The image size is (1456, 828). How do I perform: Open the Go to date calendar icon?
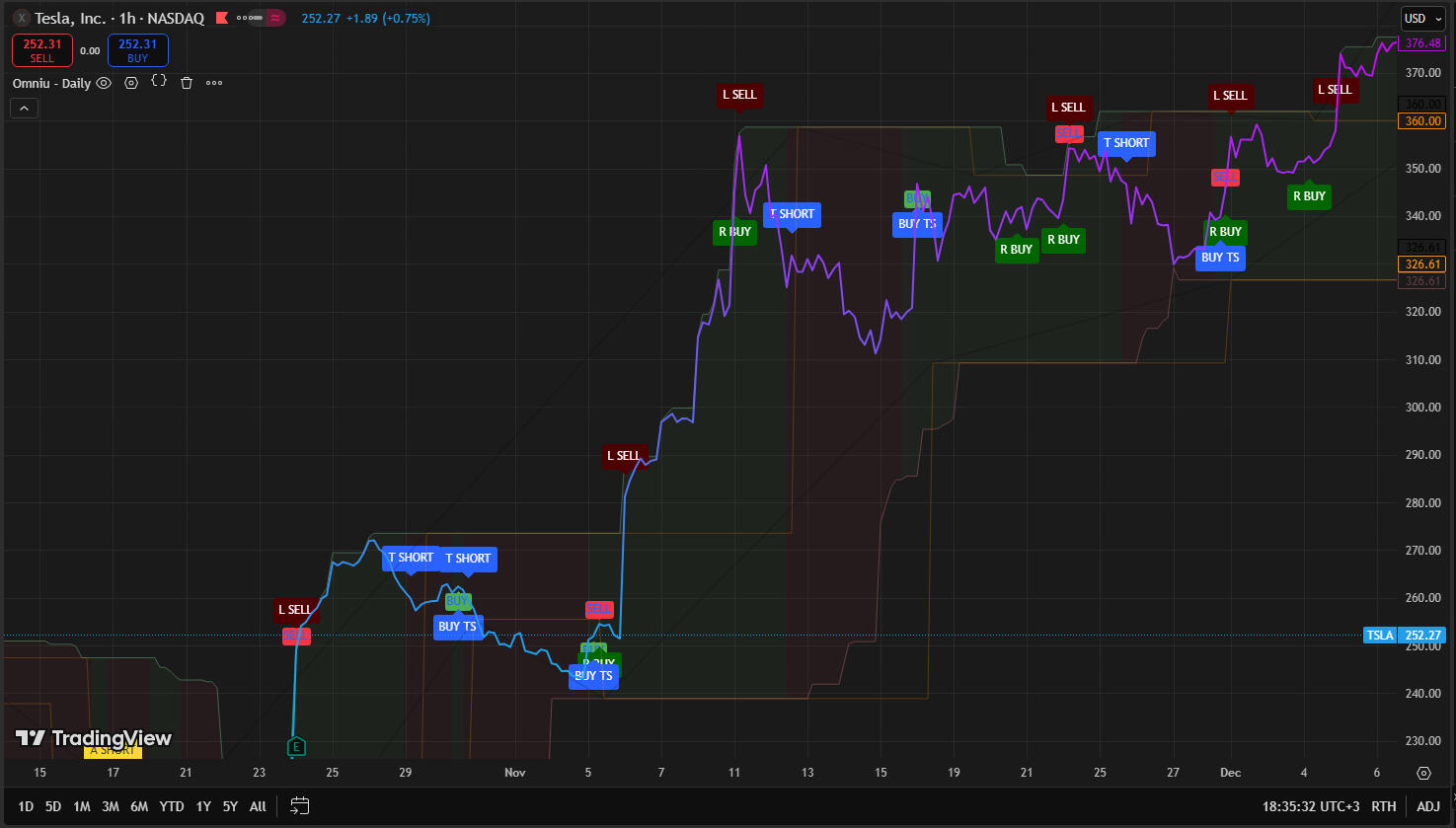(x=300, y=806)
